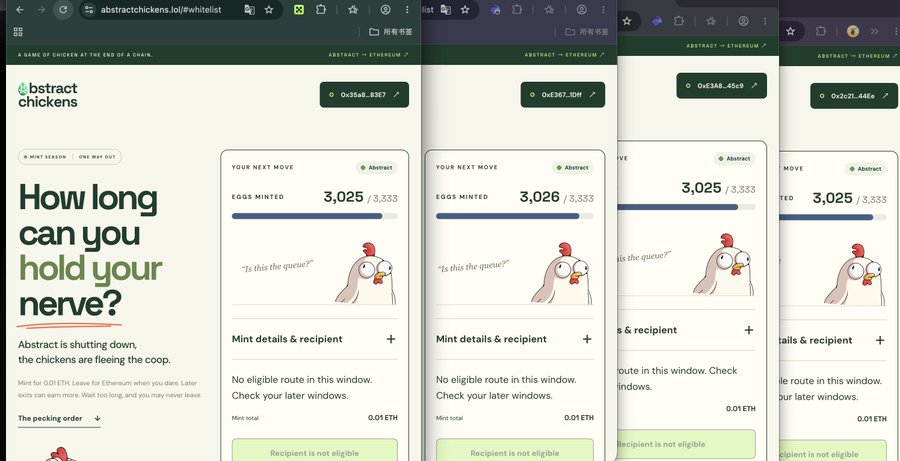Click Recipient is not eligible in 0x35a8…83E7 window
Image resolution: width=900 pixels, height=461 pixels.
315,450
